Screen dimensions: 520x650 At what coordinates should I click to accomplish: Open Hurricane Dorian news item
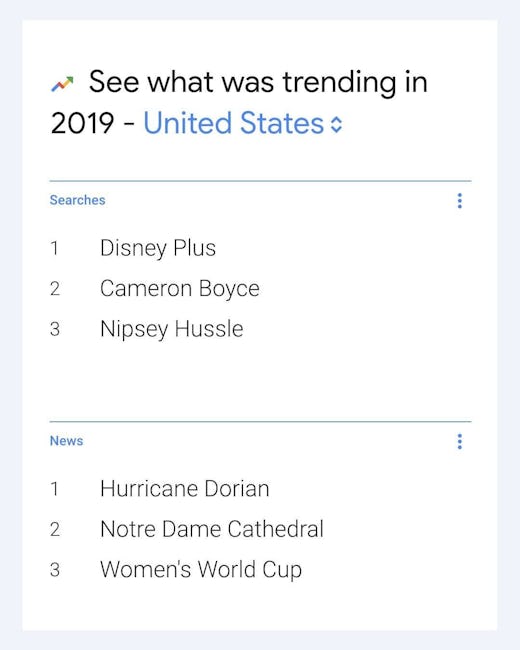pyautogui.click(x=185, y=489)
